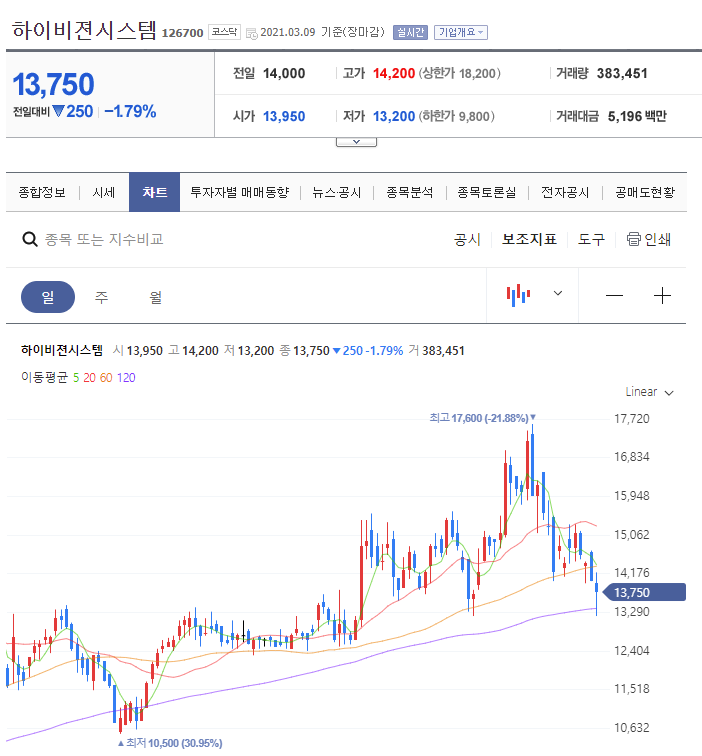Select the 차트 tab

coord(154,192)
